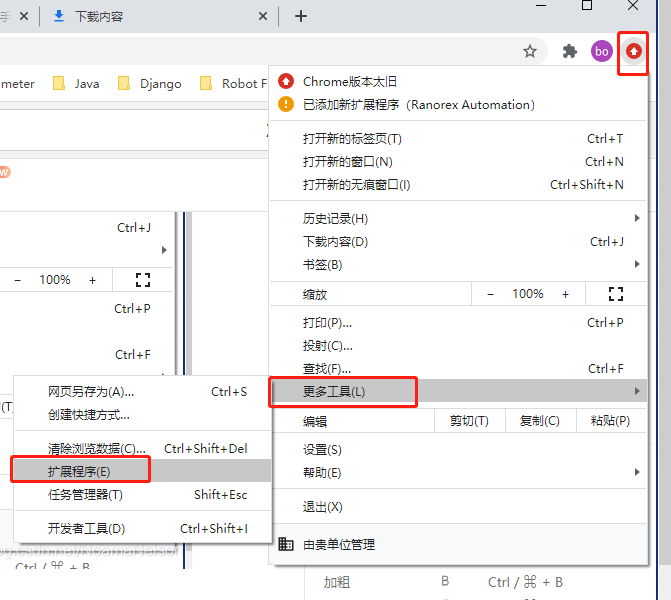Select 打开新的窗口(N)
The image size is (671, 600).
point(458,162)
